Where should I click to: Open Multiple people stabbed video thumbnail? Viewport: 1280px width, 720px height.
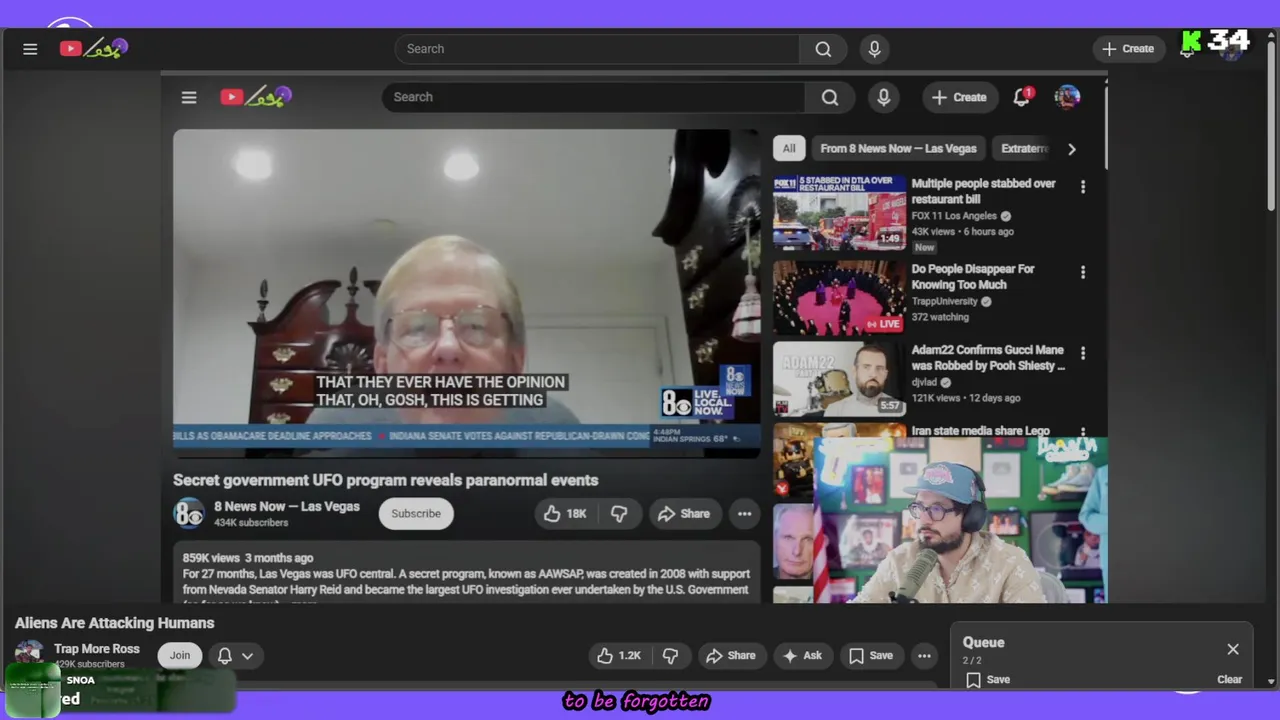[x=839, y=212]
